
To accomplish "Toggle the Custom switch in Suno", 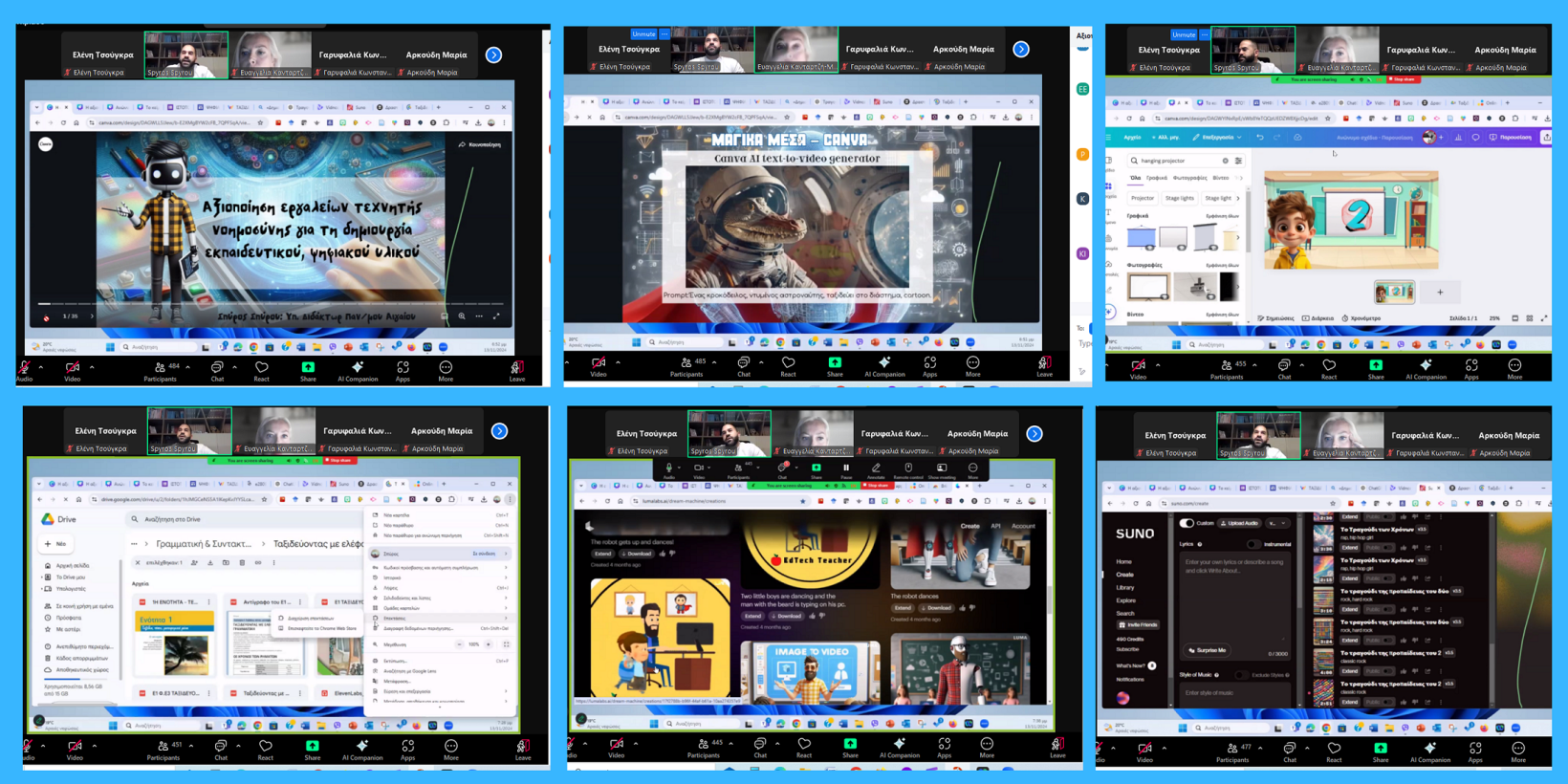I will coord(1187,523).
